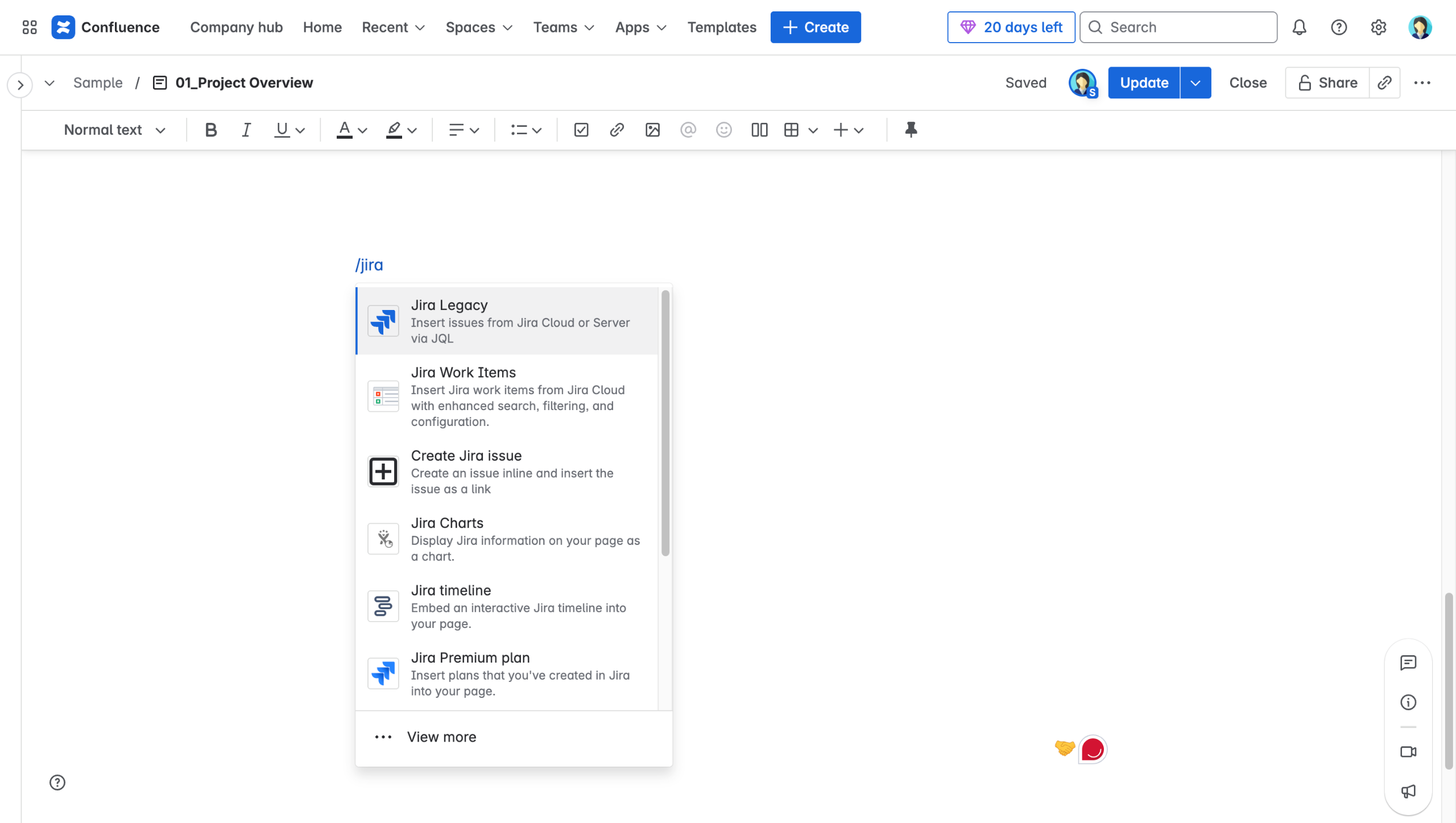This screenshot has width=1456, height=823.
Task: Toggle bold formatting
Action: [x=210, y=130]
